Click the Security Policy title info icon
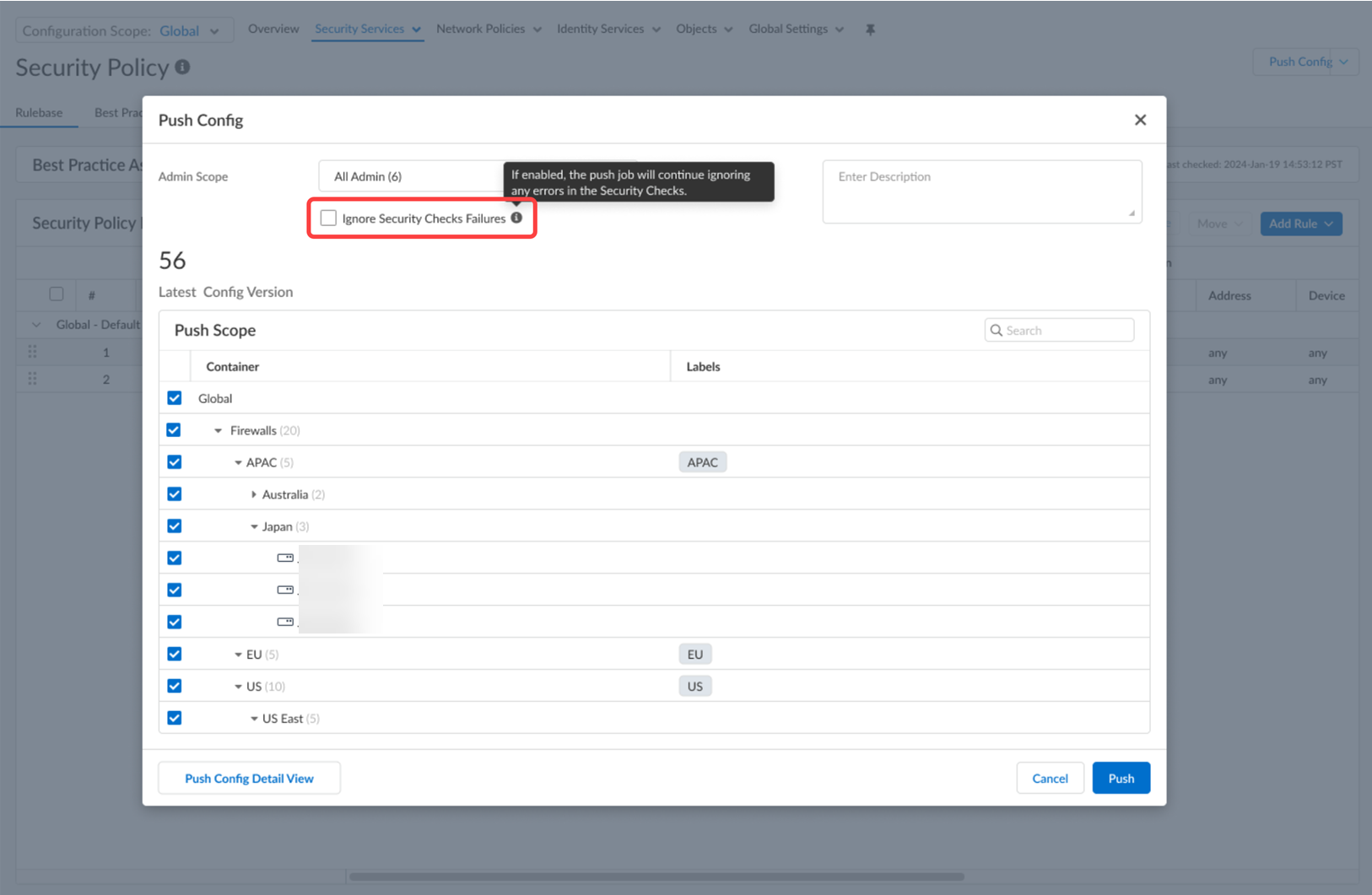Image resolution: width=1372 pixels, height=895 pixels. tap(182, 67)
